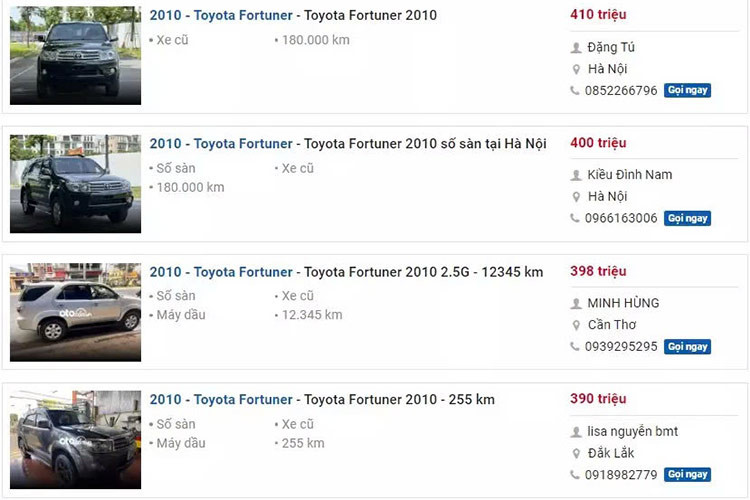The width and height of the screenshot is (750, 500).
Task: Click 'Gọi ngay' button for Kiều Đình Nam
Action: pos(687,218)
